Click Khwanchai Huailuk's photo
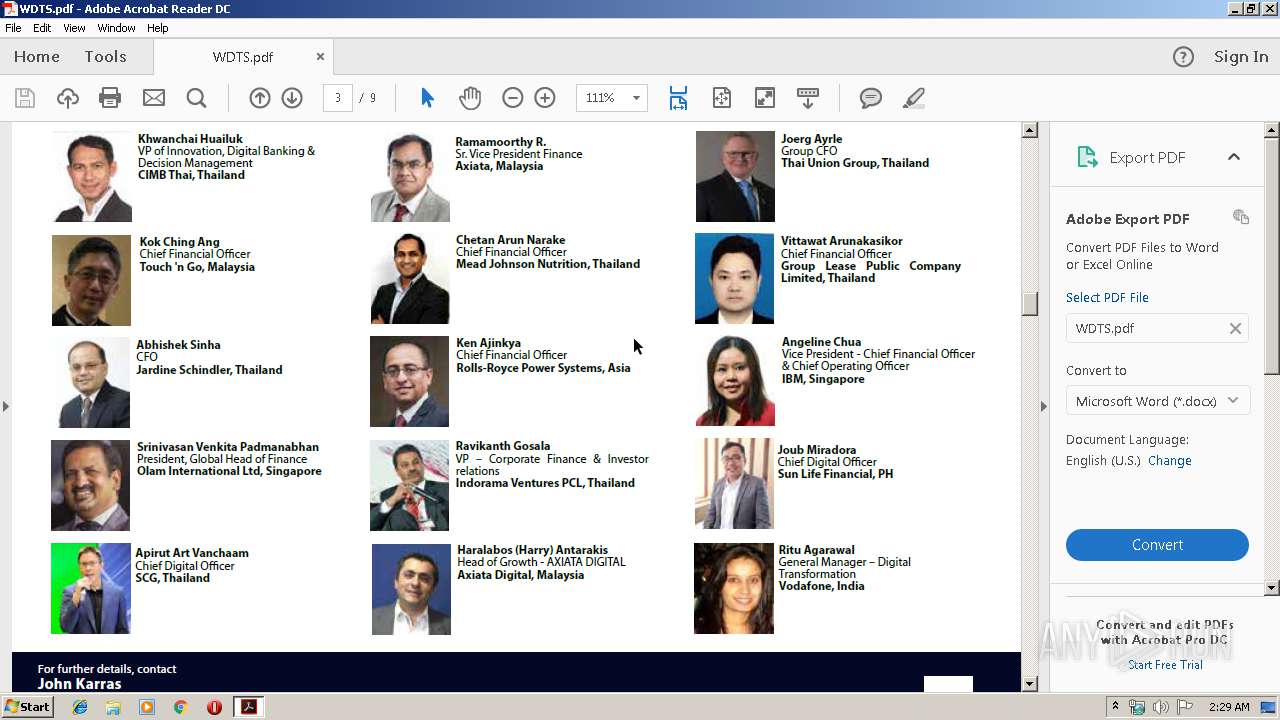Screen dimensions: 1280x720 pos(92,177)
